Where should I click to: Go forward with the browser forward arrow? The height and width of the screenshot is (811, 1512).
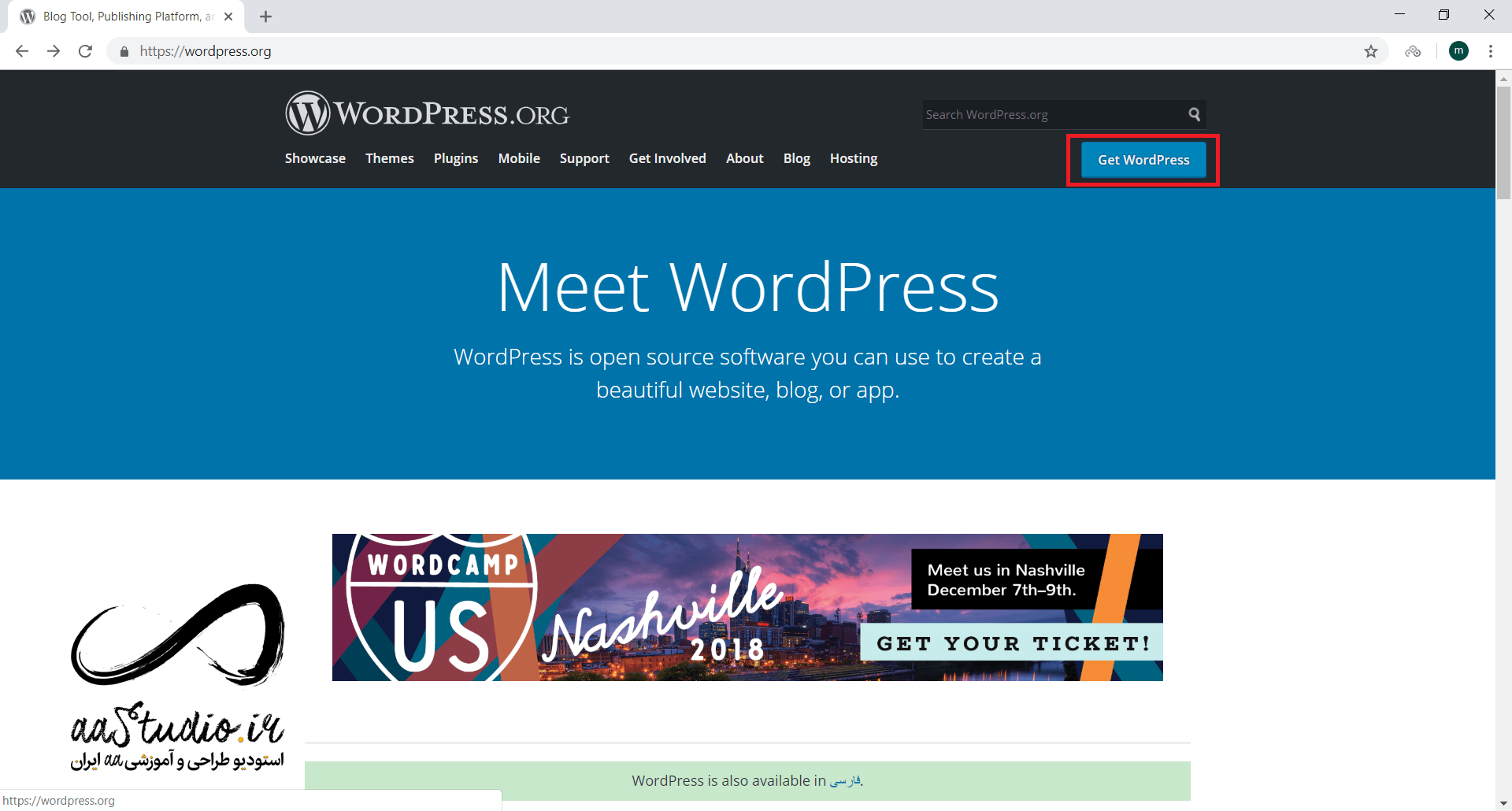point(54,51)
